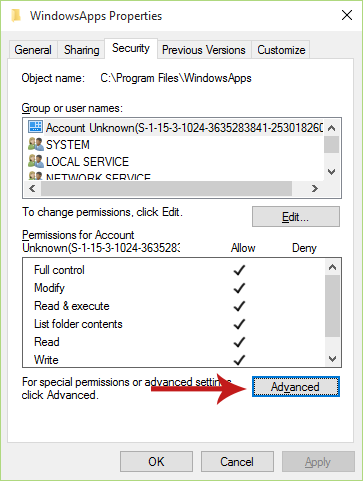Click the permissions list scrollbar thumb
The height and width of the screenshot is (481, 363).
(332, 306)
